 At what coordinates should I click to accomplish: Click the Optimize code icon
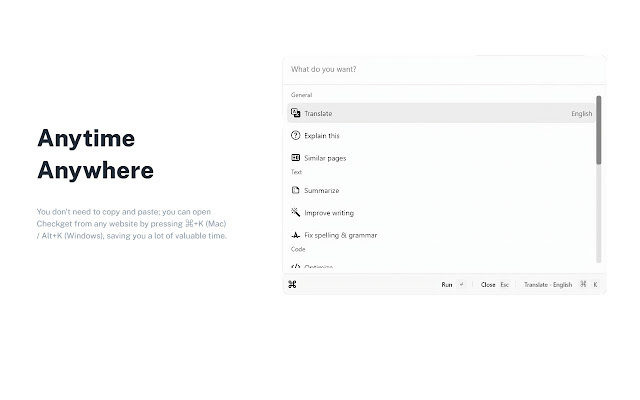296,266
